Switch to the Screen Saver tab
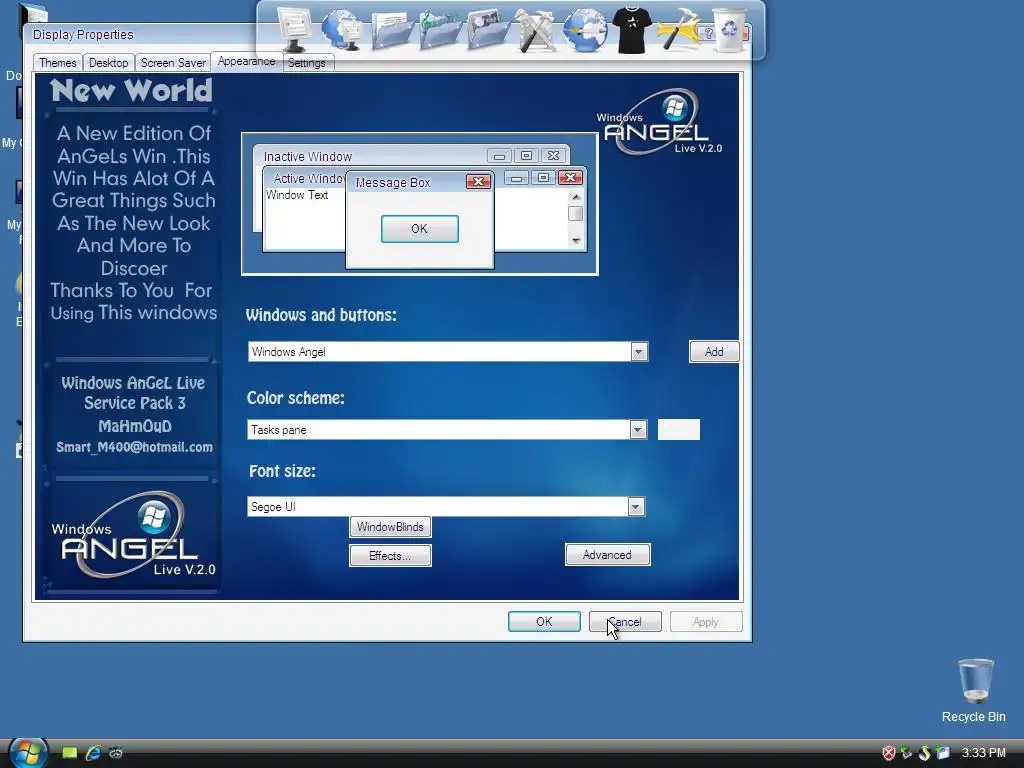Image resolution: width=1024 pixels, height=768 pixels. [173, 63]
